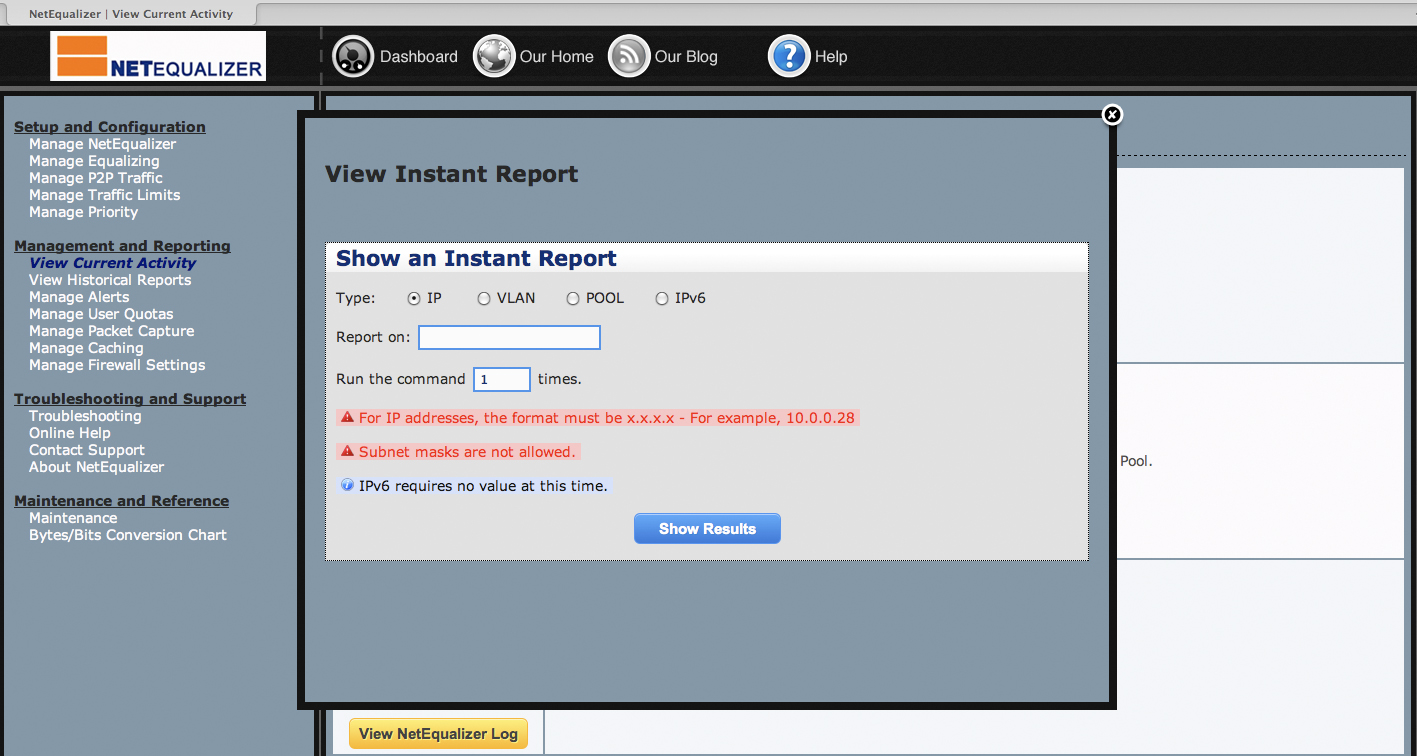
Task: Click the NetEqualizer logo
Action: pos(158,56)
